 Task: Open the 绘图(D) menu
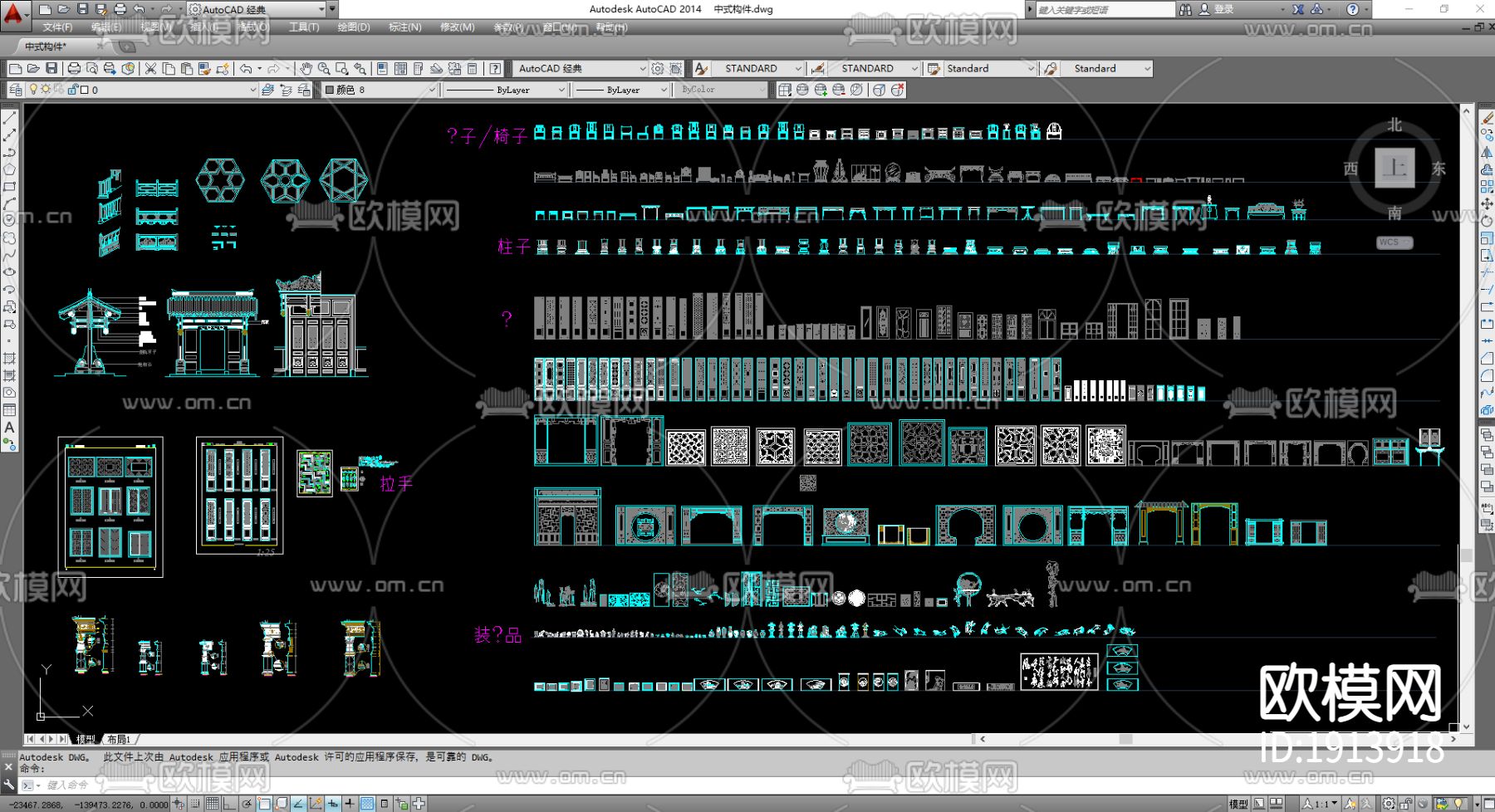coord(353,27)
